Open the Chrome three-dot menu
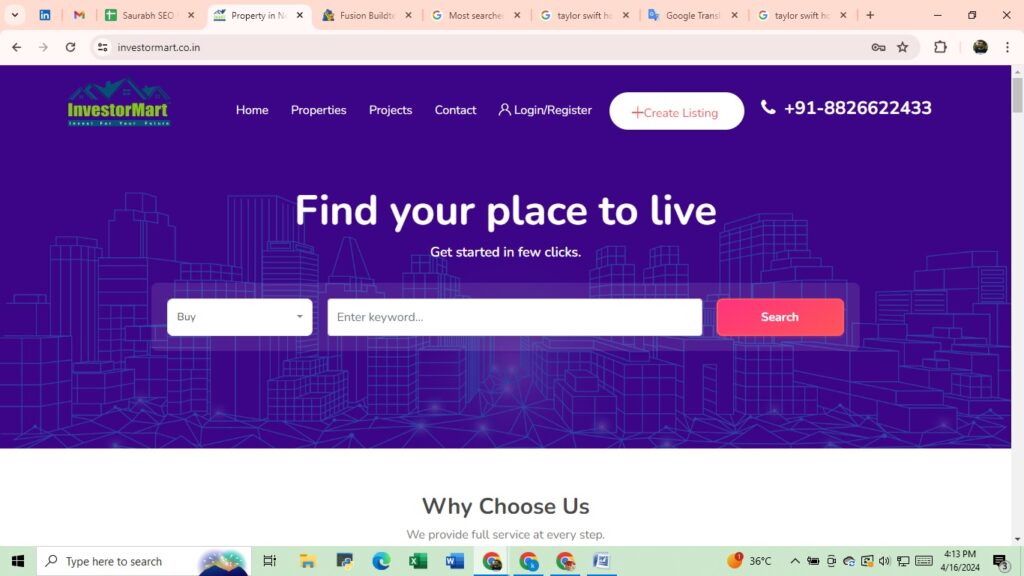This screenshot has width=1024, height=576. 1008,47
